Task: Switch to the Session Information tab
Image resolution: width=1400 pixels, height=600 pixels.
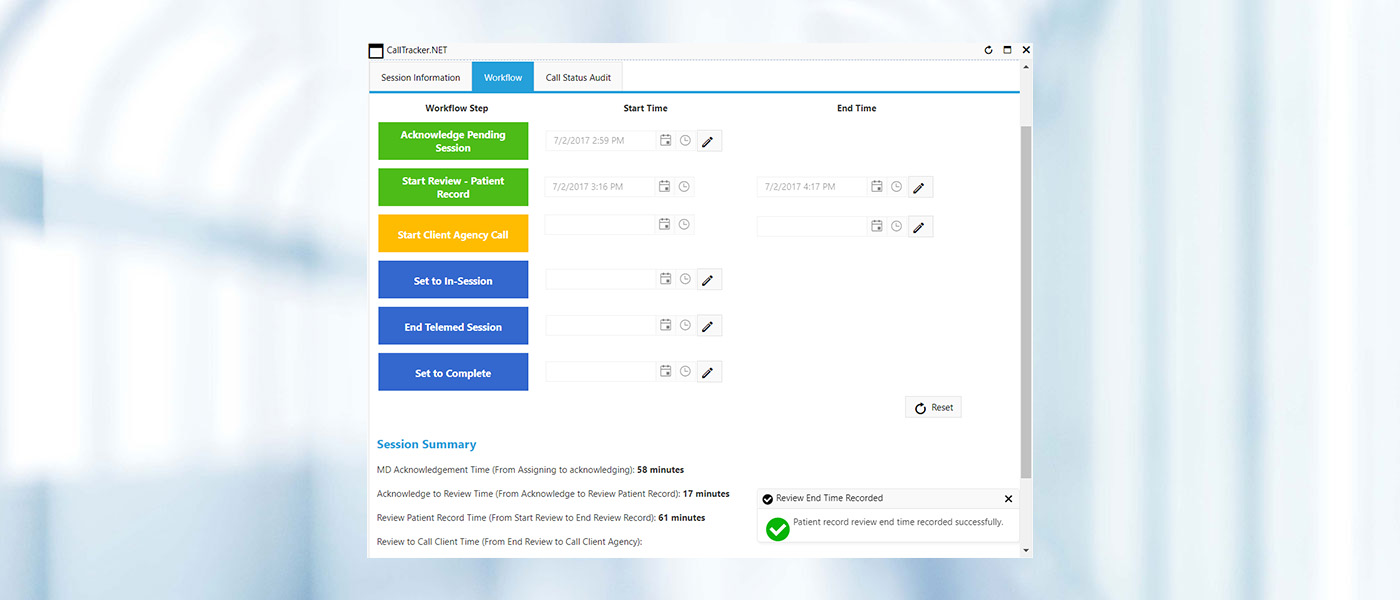Action: point(421,77)
